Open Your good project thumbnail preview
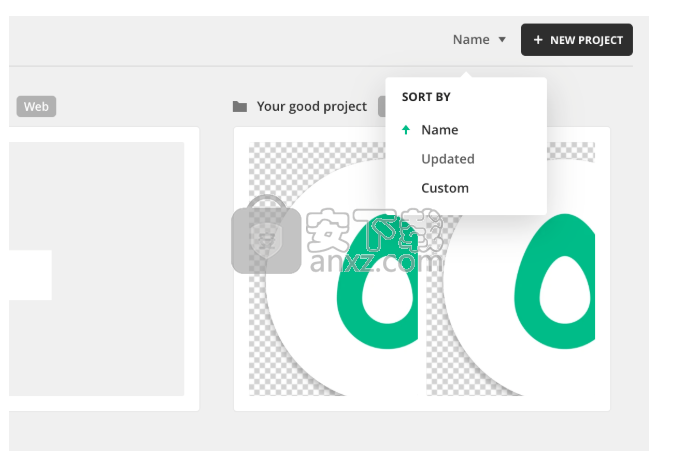678x472 pixels. pos(422,269)
